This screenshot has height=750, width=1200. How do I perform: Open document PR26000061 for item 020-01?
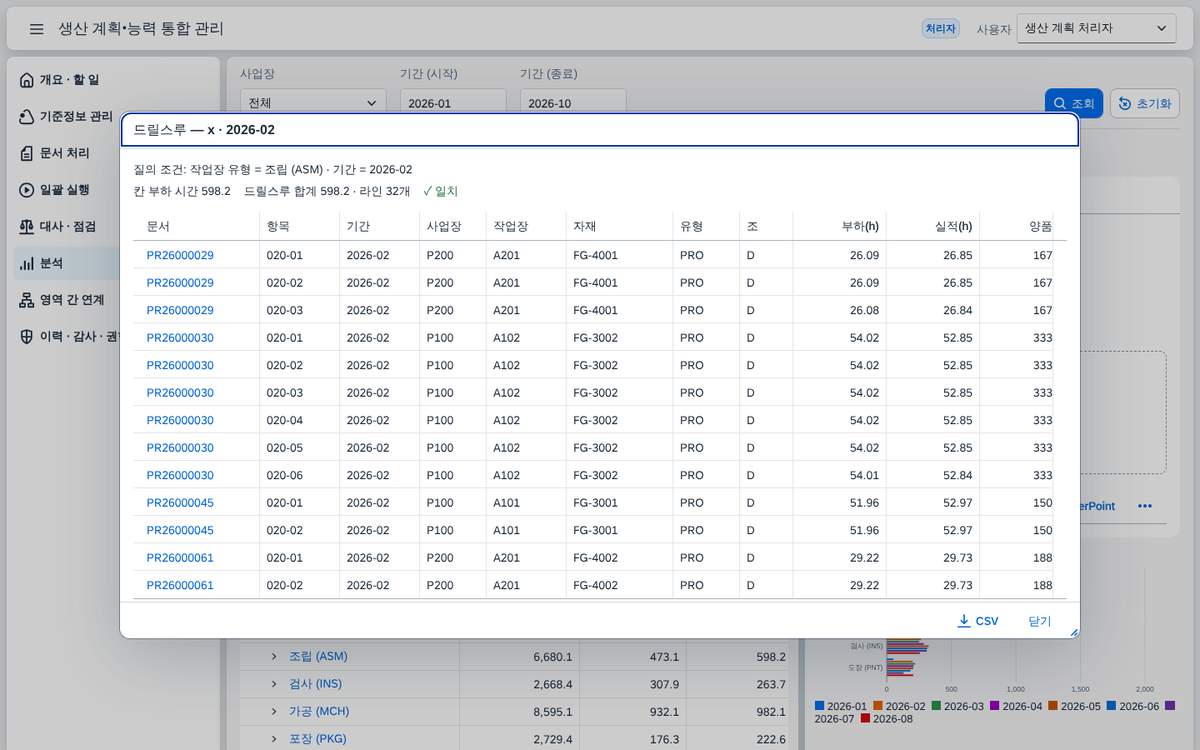pyautogui.click(x=180, y=558)
